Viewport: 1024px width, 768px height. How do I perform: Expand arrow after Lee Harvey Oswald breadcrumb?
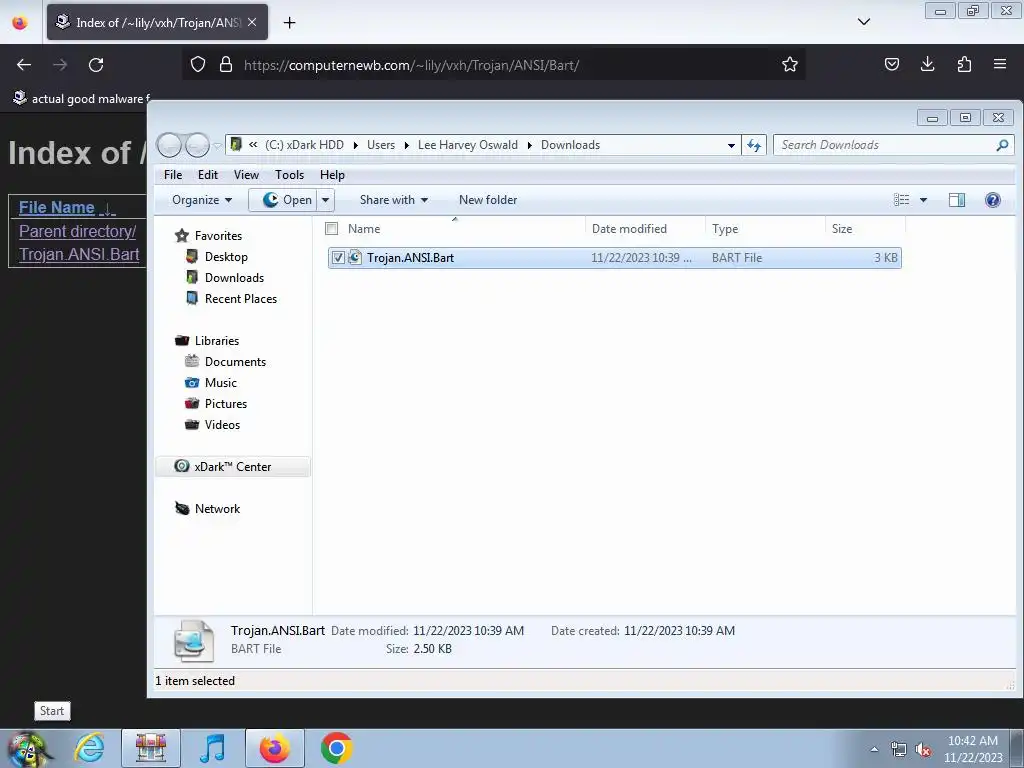click(530, 145)
